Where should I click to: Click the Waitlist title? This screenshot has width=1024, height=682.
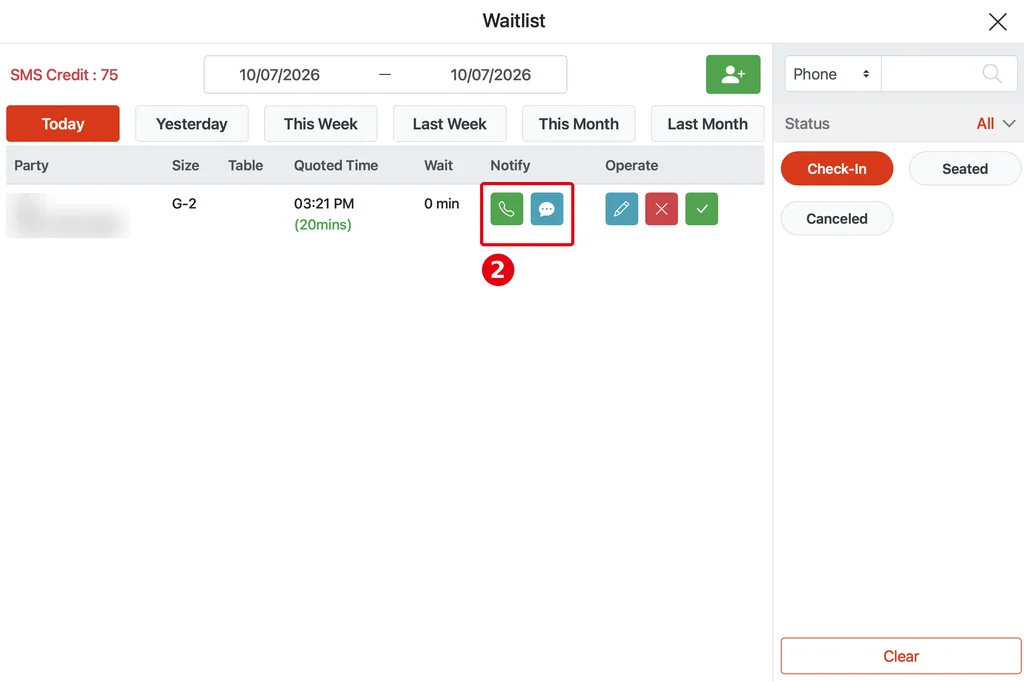pos(514,21)
